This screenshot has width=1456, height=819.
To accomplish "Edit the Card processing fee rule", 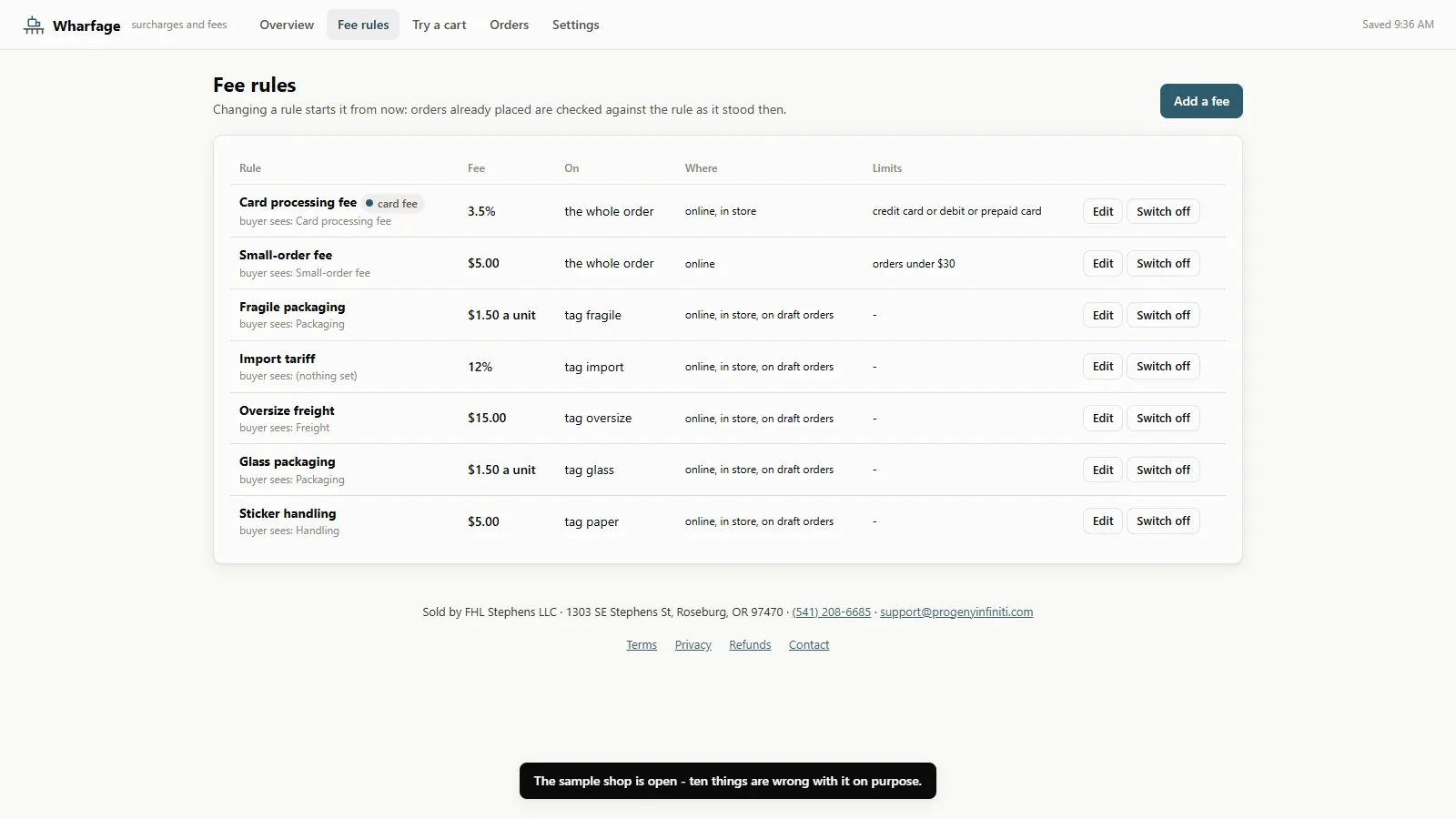I will tap(1103, 211).
